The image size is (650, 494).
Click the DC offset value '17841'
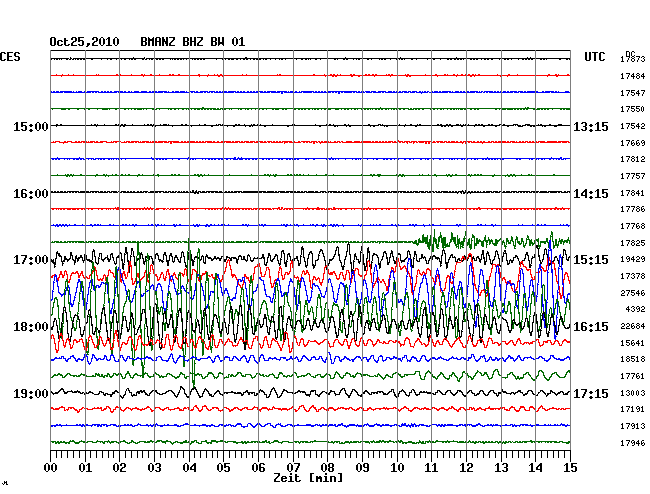[x=633, y=193]
